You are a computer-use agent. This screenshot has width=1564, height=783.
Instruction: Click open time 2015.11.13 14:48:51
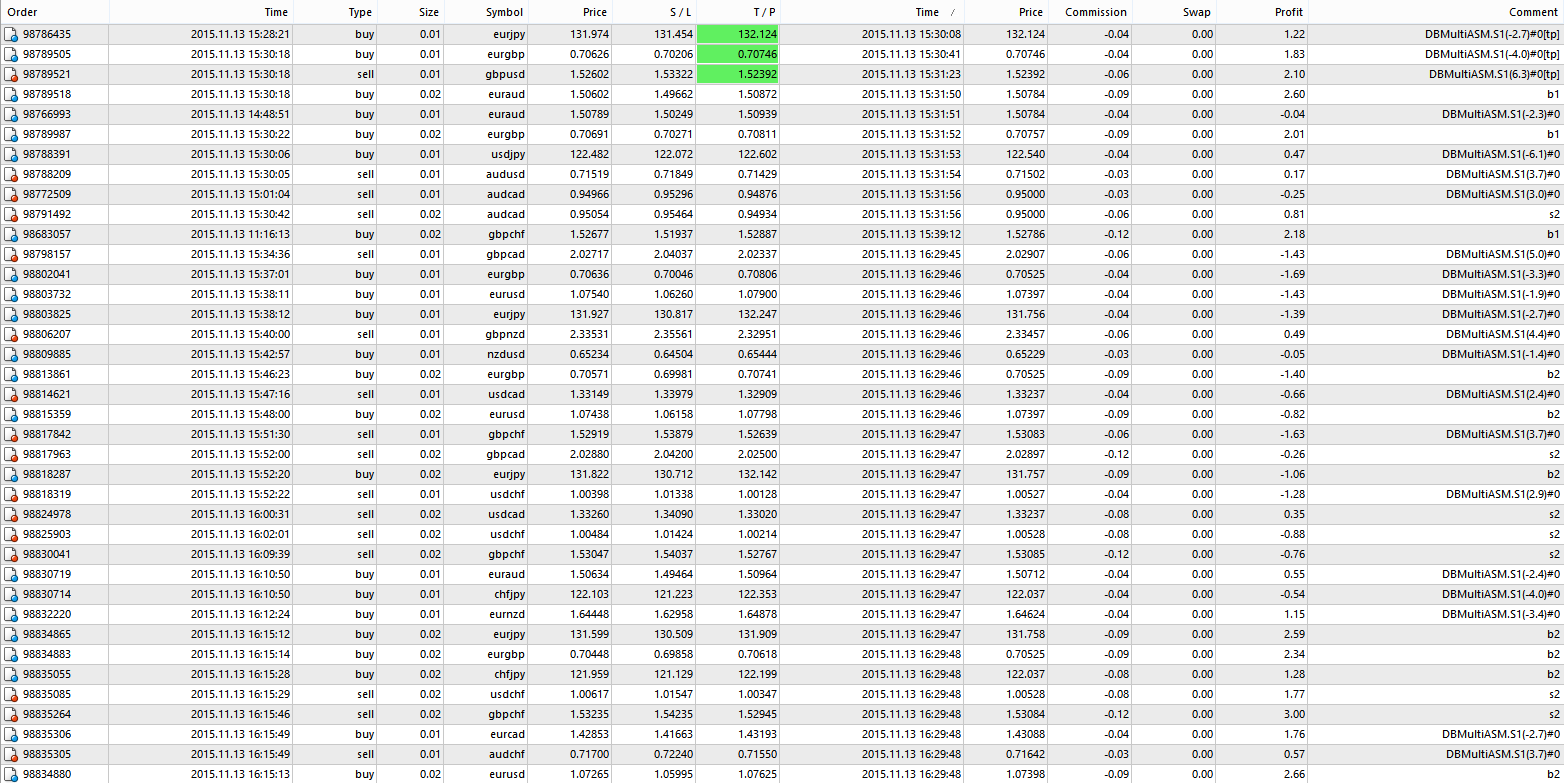point(240,114)
